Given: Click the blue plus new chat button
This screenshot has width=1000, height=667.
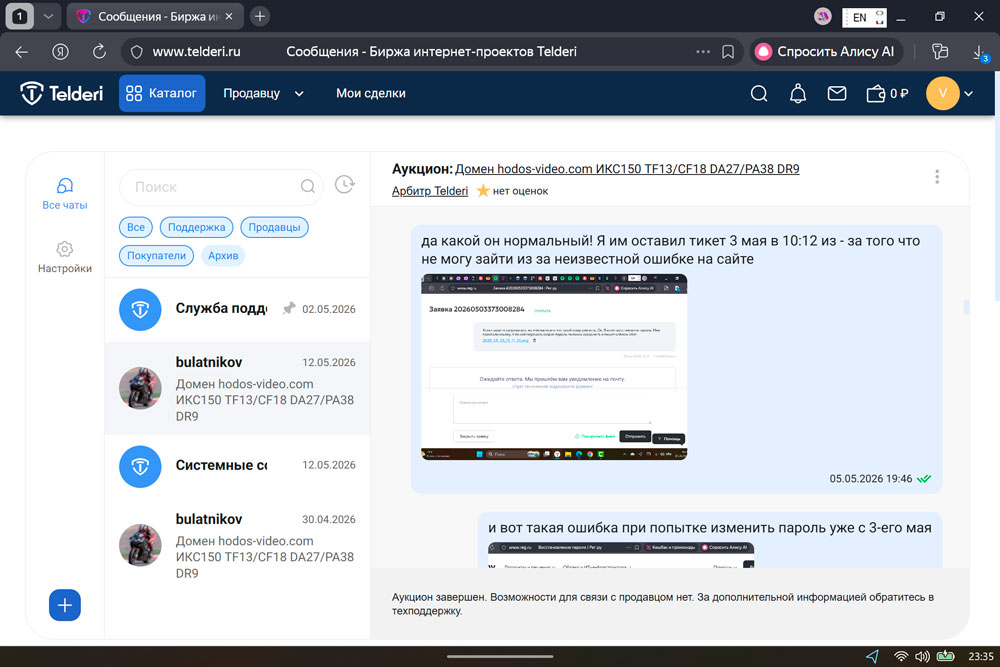Looking at the screenshot, I should [x=65, y=605].
